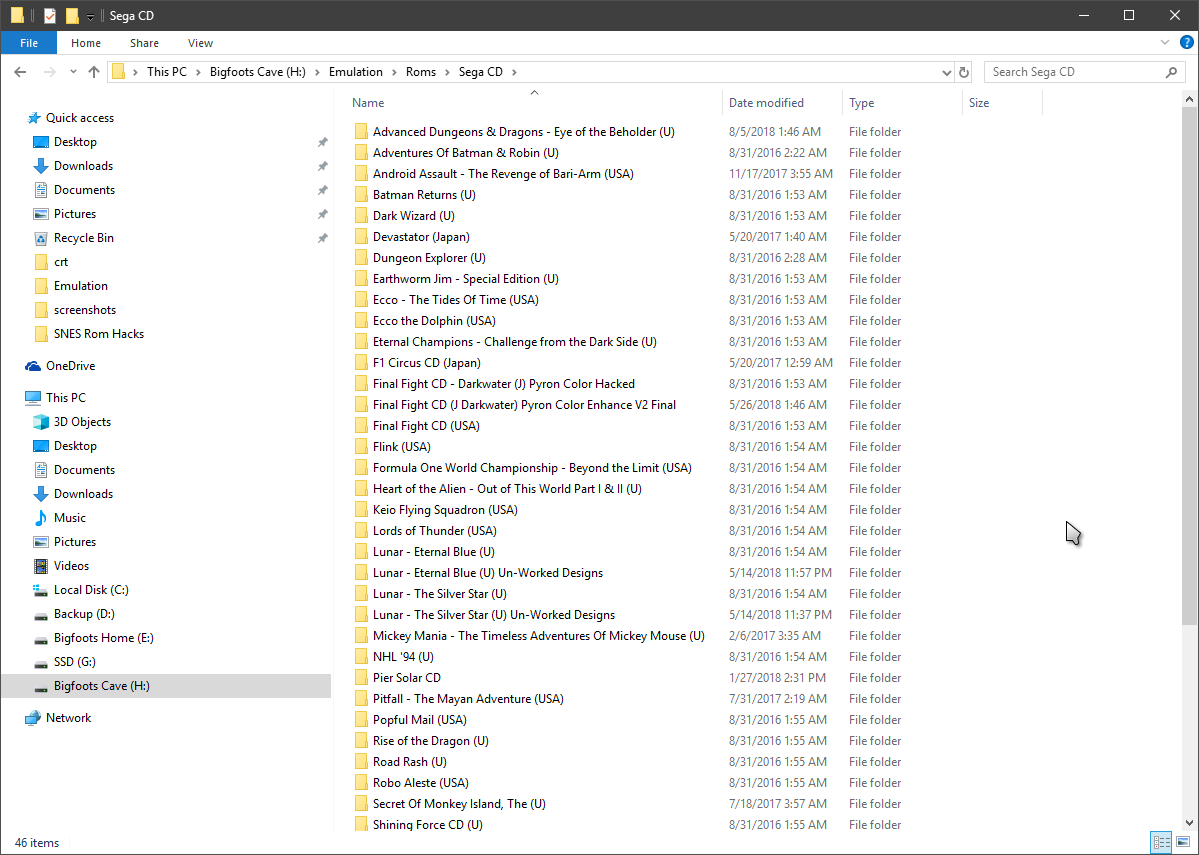Open Recycle Bin in Quick access
Image resolution: width=1199 pixels, height=855 pixels.
[83, 238]
